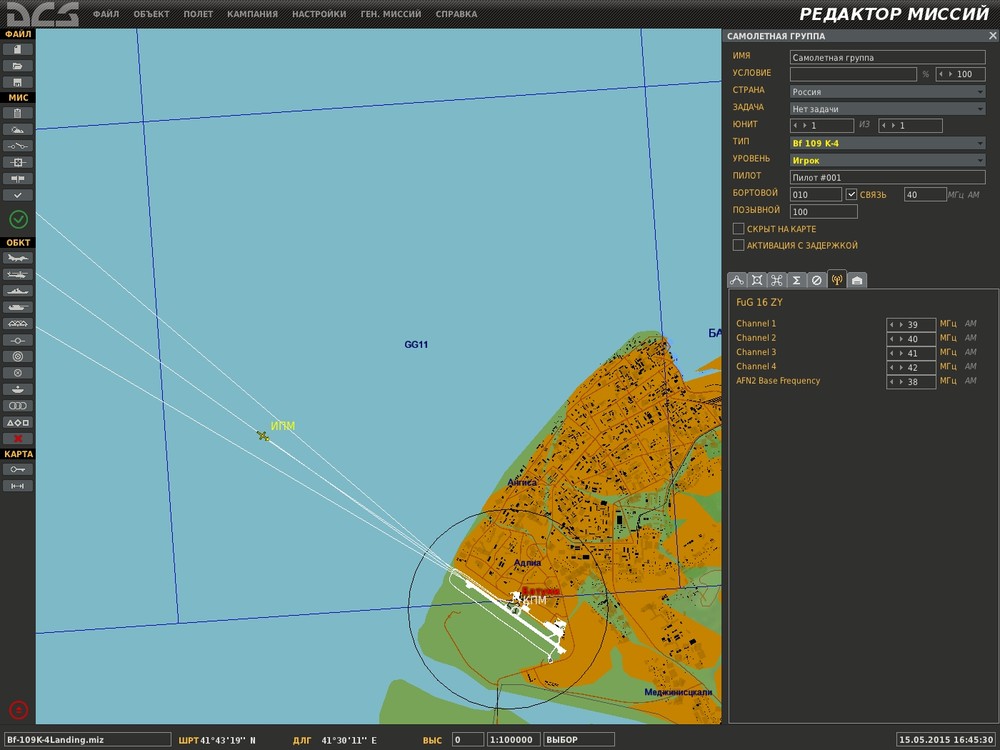Screen dimensions: 1000x750
Task: Click the БОРТОВОЙ number field 010
Action: click(816, 195)
